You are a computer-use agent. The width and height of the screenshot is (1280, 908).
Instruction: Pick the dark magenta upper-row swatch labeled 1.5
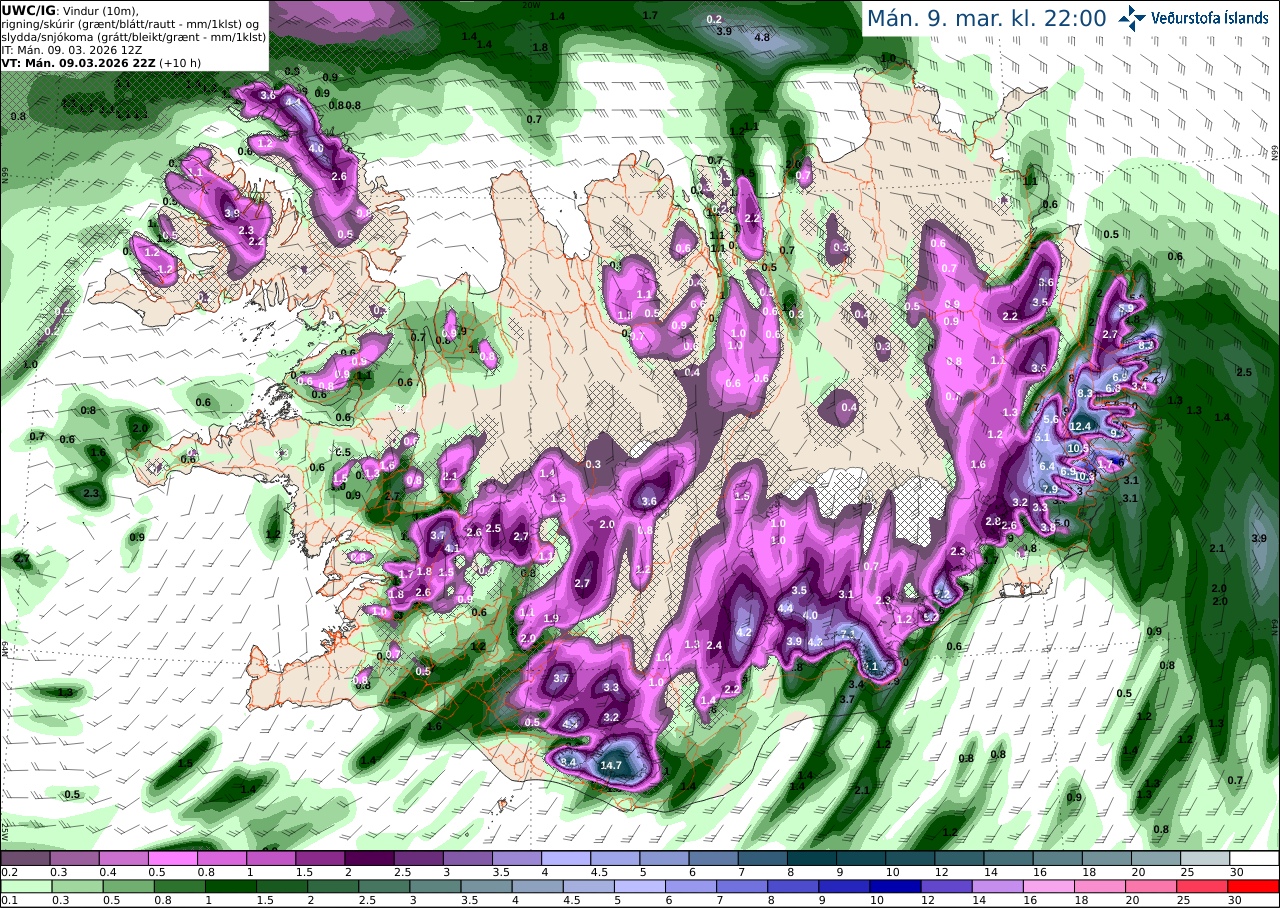point(320,858)
